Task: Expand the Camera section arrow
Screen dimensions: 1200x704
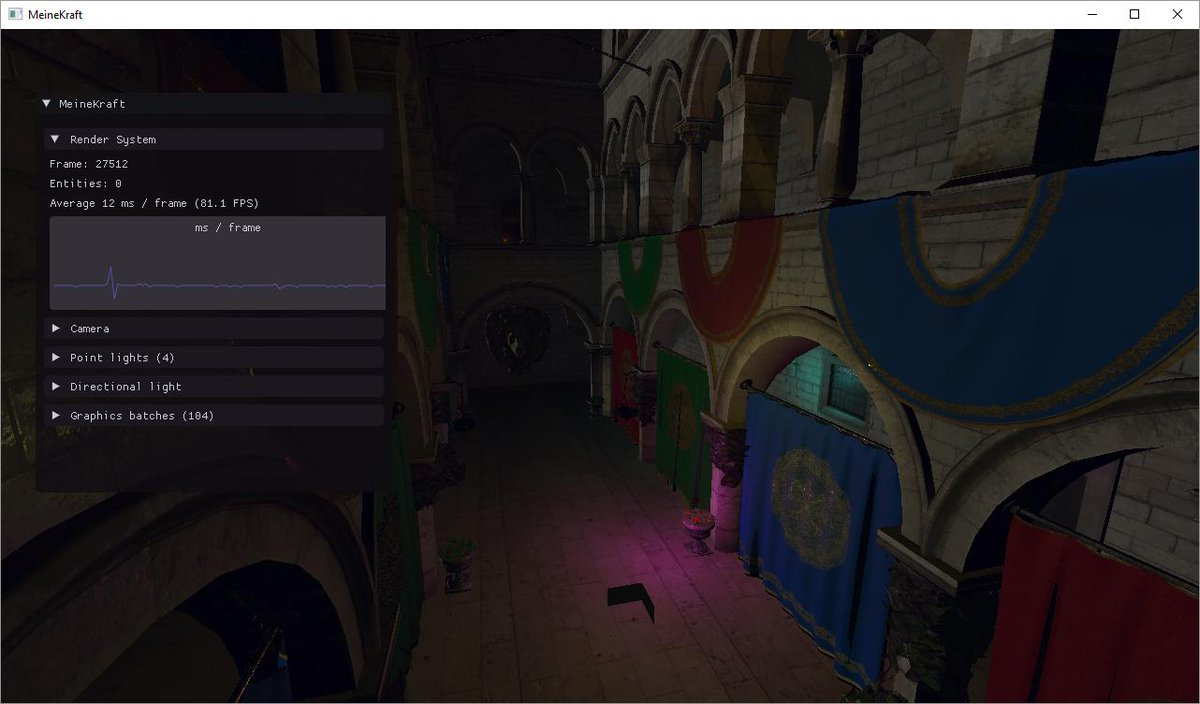Action: [x=56, y=328]
